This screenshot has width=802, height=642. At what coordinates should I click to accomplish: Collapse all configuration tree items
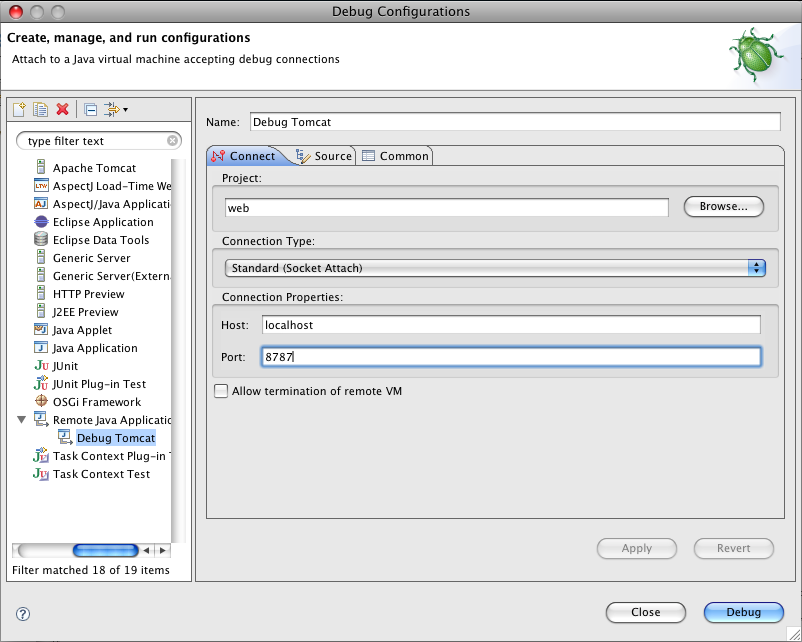pos(91,109)
